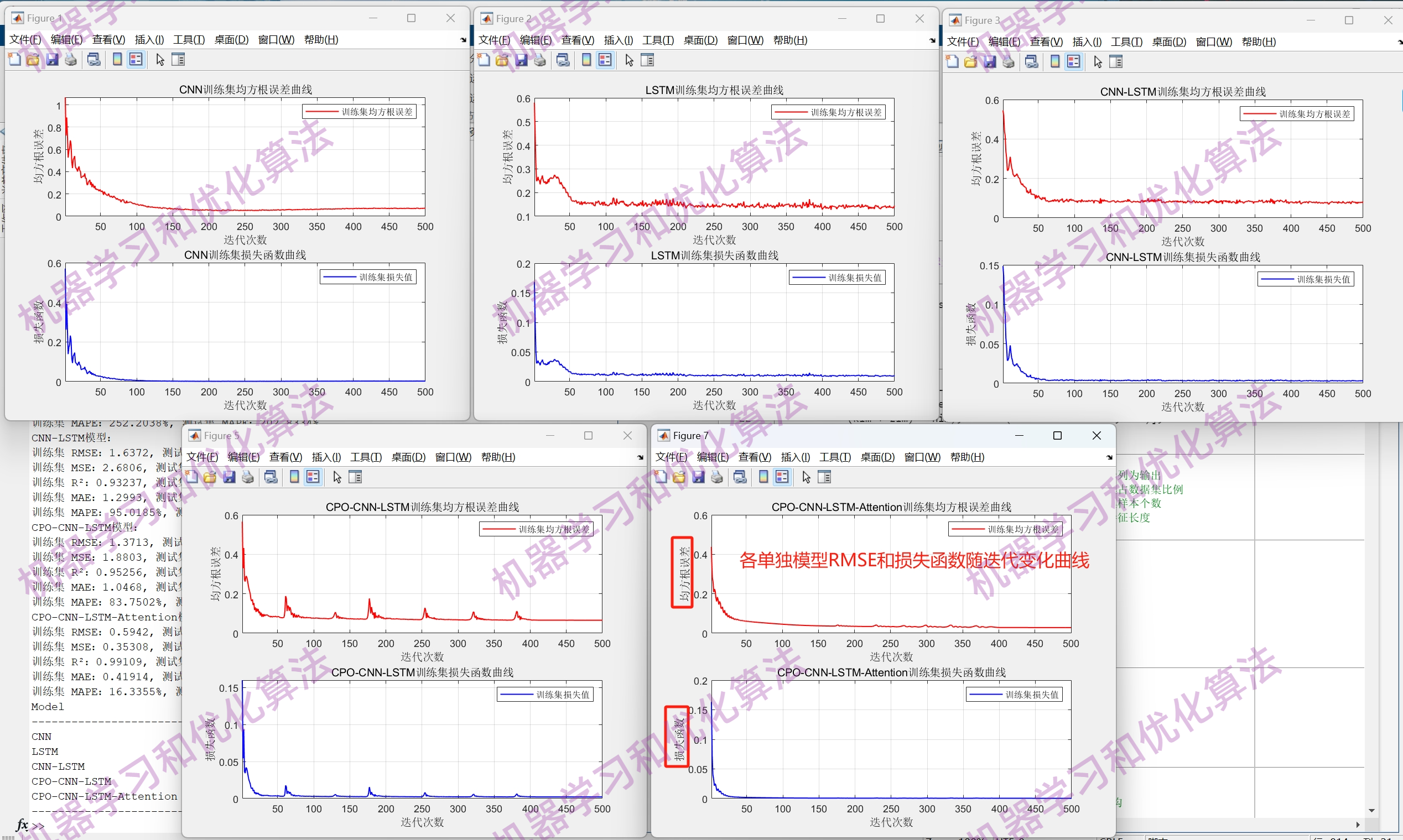Toggle Insert Colorbar in Figure 2 toolbar
Viewport: 1403px width, 840px height.
pos(586,60)
